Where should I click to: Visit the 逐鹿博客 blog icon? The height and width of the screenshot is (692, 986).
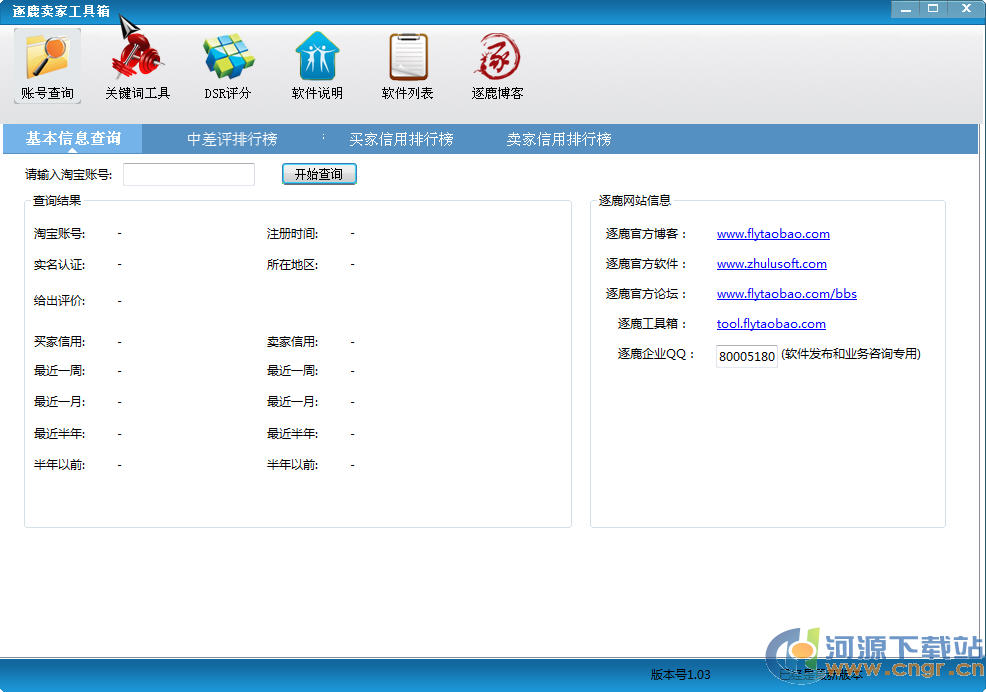(497, 66)
